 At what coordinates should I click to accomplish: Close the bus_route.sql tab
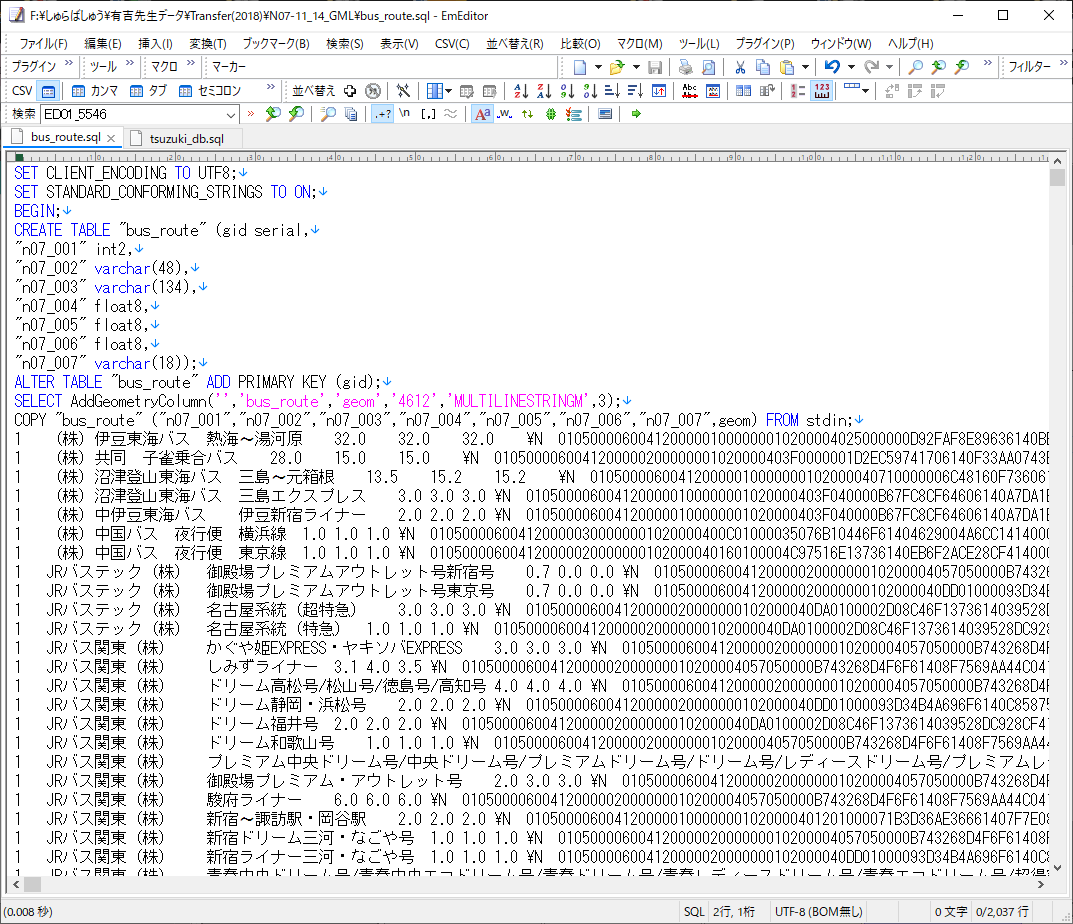[x=112, y=138]
